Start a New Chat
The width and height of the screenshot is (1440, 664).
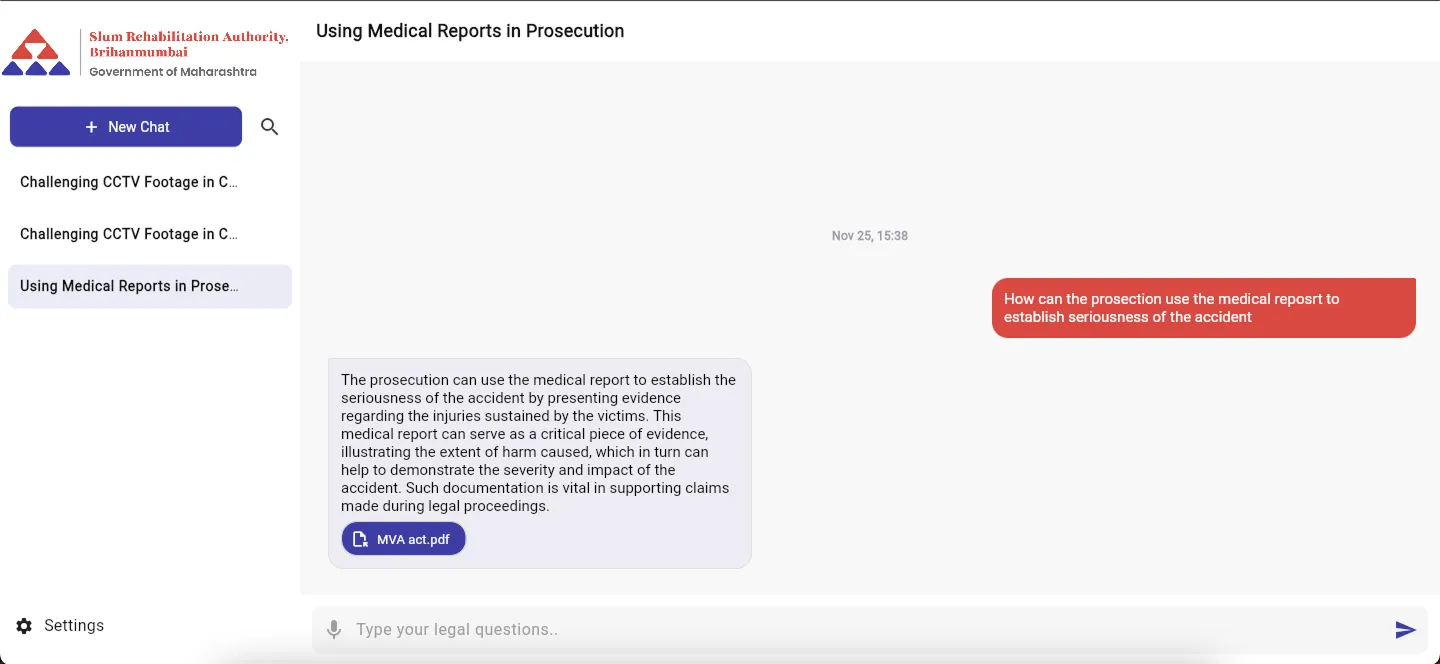pos(125,126)
